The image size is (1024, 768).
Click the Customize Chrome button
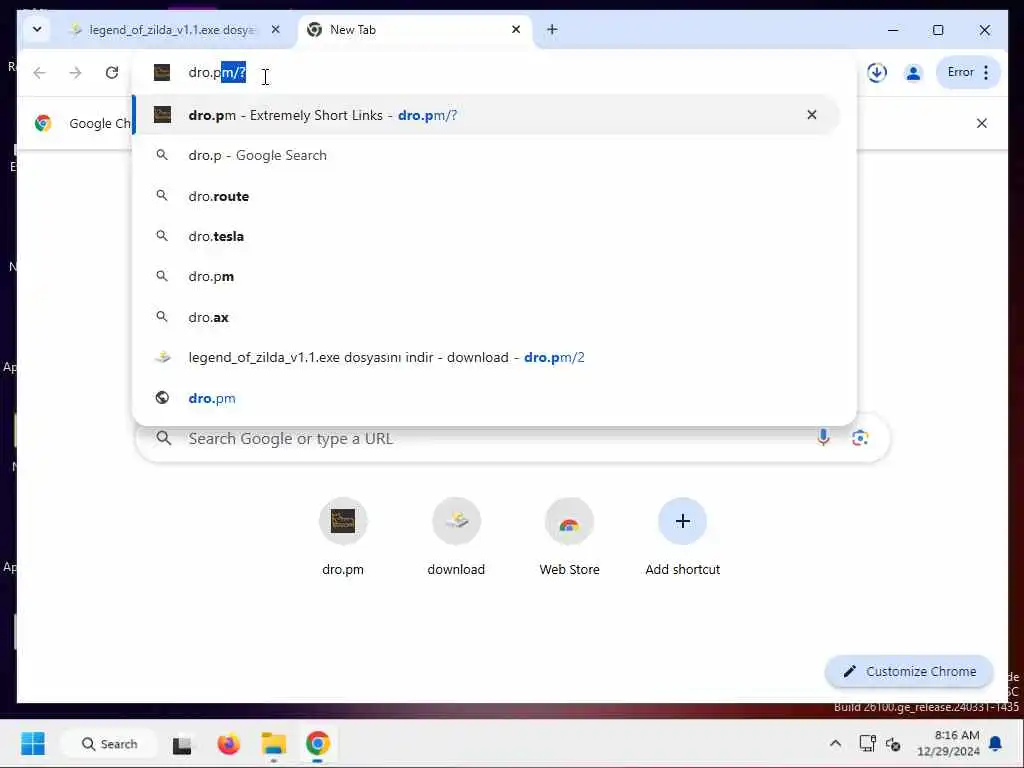point(909,671)
